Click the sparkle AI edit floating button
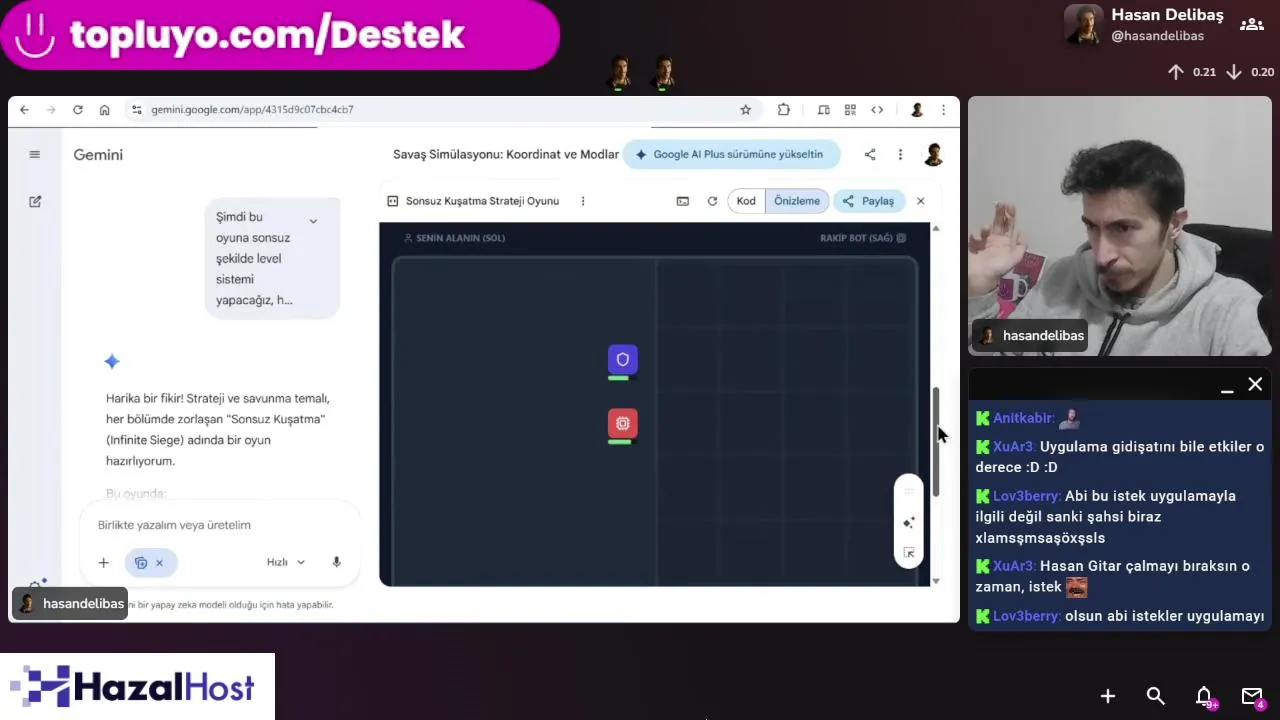Screen dimensions: 1280x720 (x=909, y=522)
